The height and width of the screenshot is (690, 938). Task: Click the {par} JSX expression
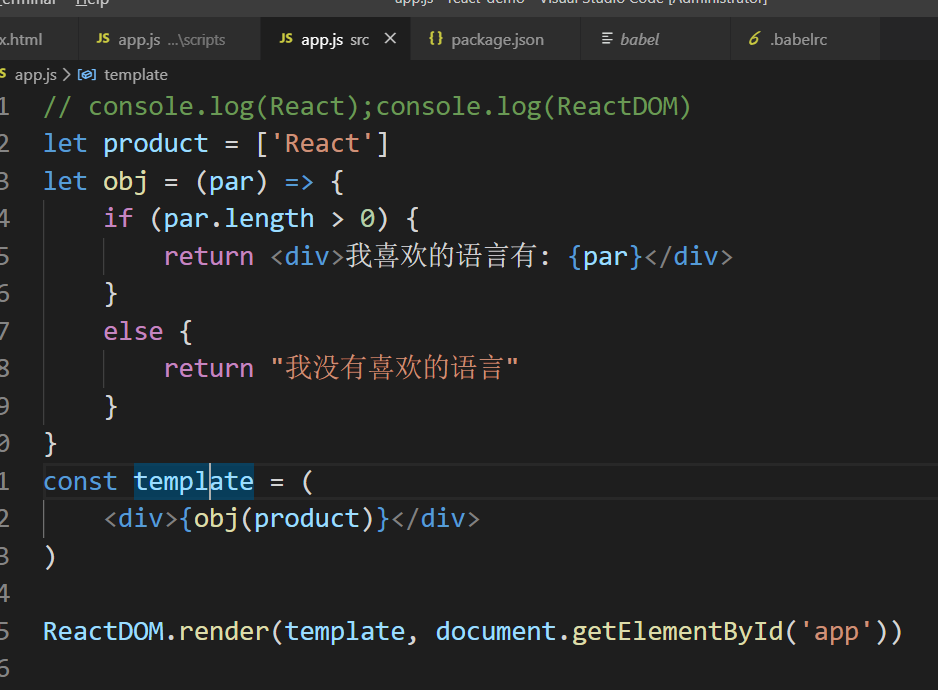(605, 257)
